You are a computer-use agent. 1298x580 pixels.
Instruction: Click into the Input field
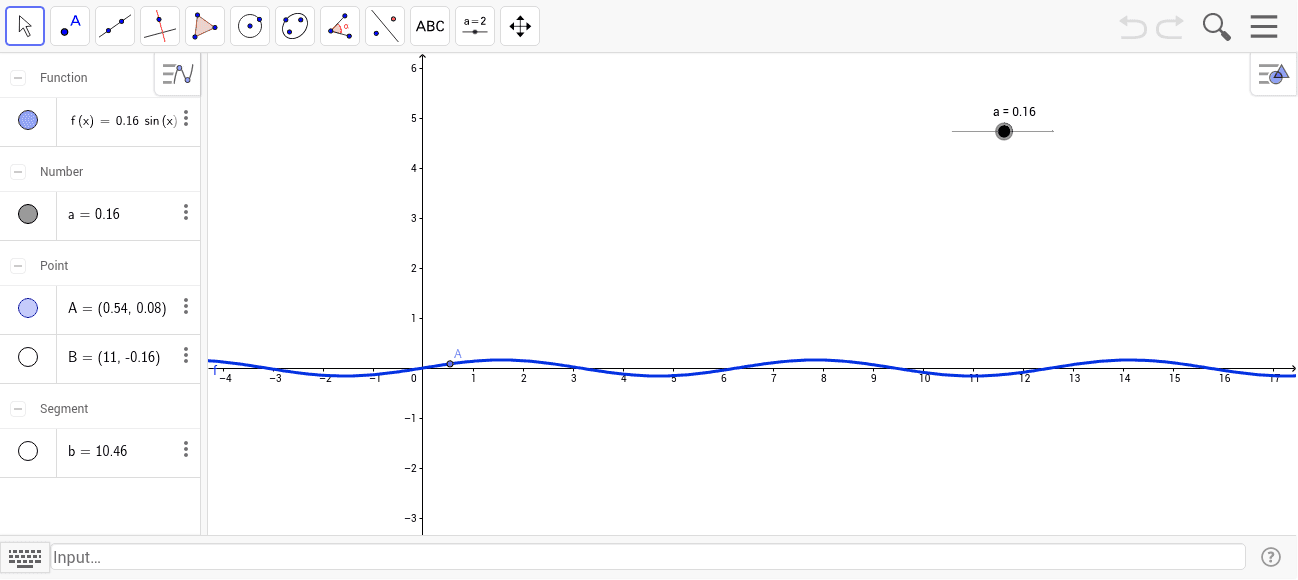click(x=648, y=557)
